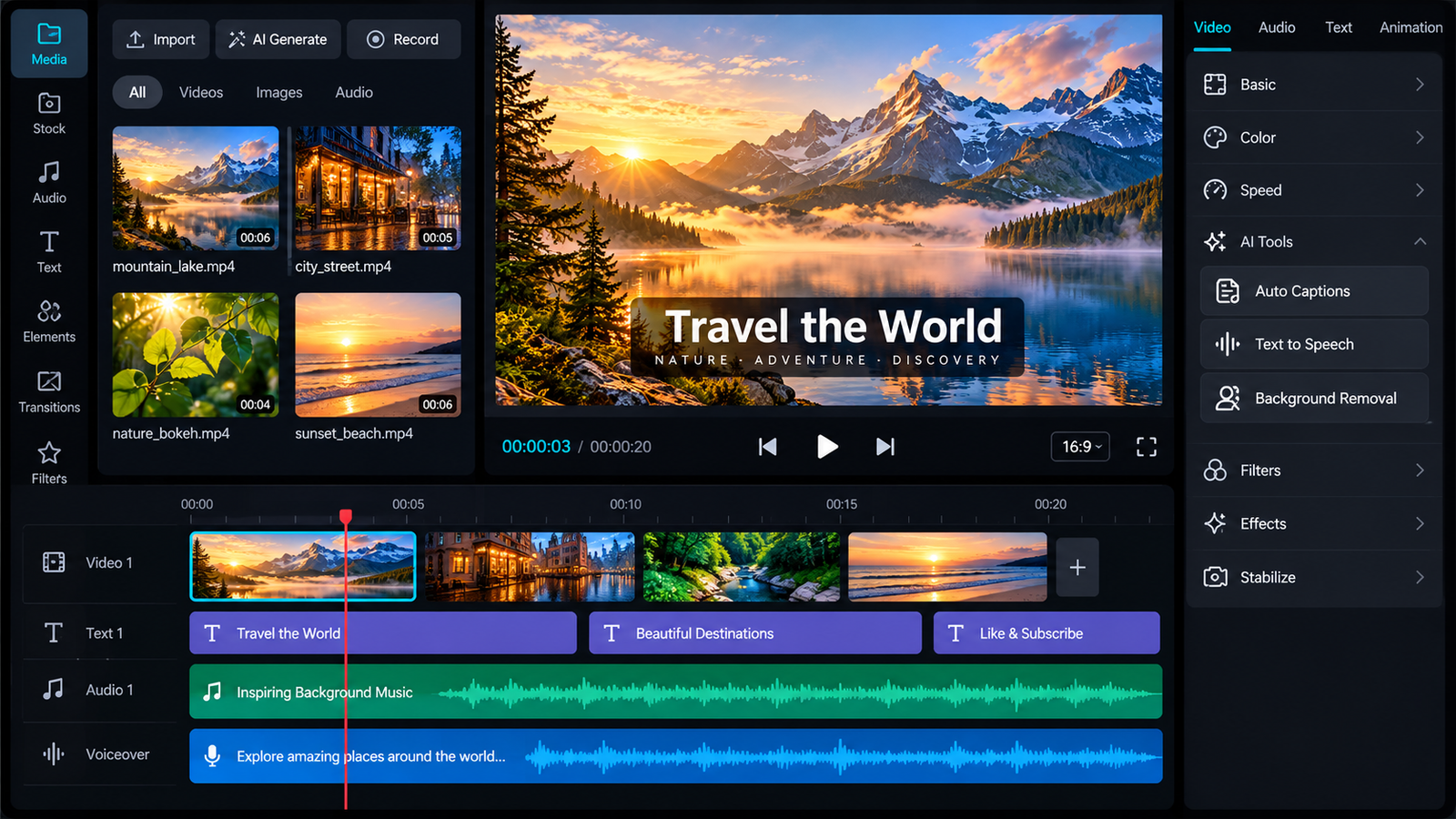This screenshot has width=1456, height=819.
Task: Open the aspect ratio 16:9 dropdown
Action: (x=1080, y=447)
